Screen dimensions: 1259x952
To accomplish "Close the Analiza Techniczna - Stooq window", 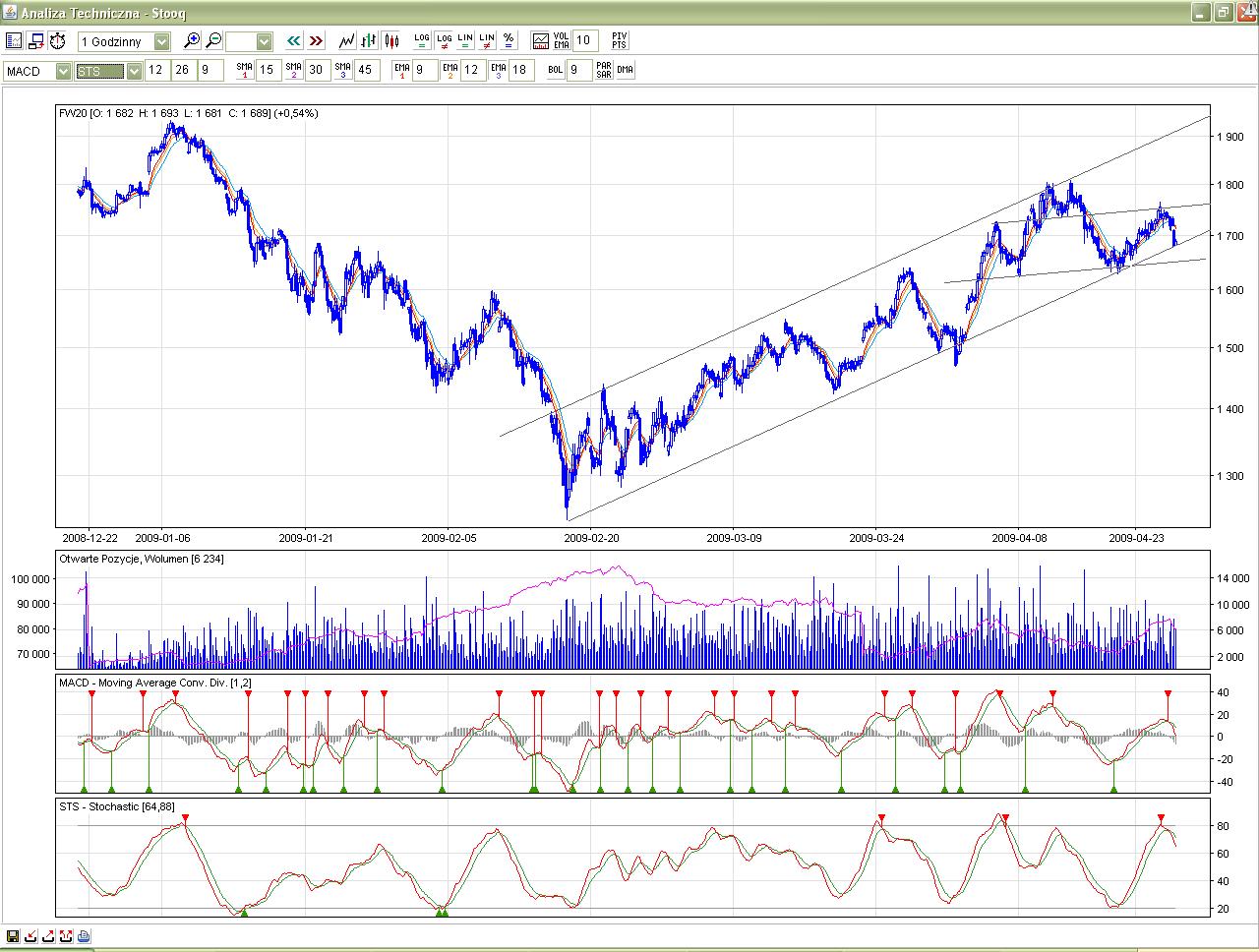I will [1244, 13].
